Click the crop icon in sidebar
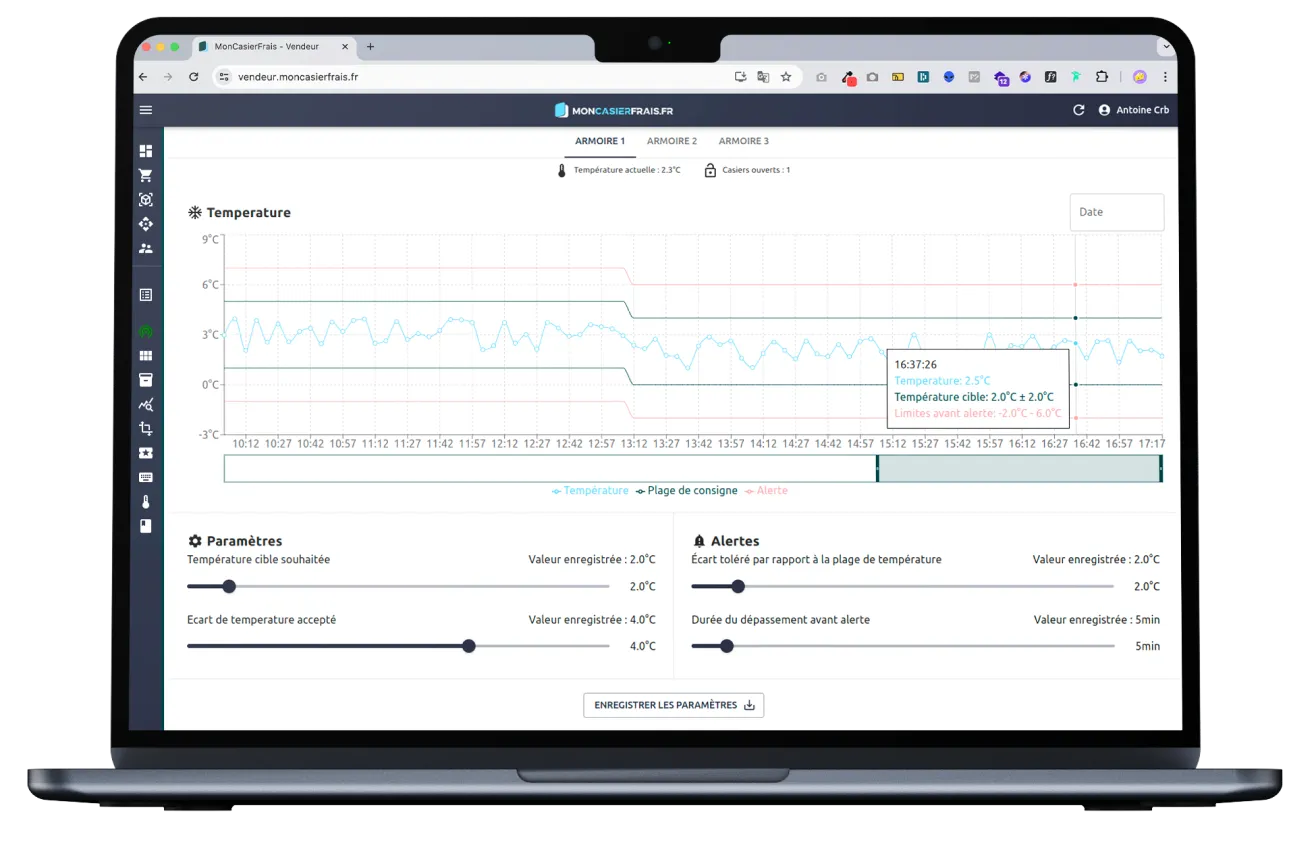Viewport: 1314px width, 843px height. tap(146, 428)
